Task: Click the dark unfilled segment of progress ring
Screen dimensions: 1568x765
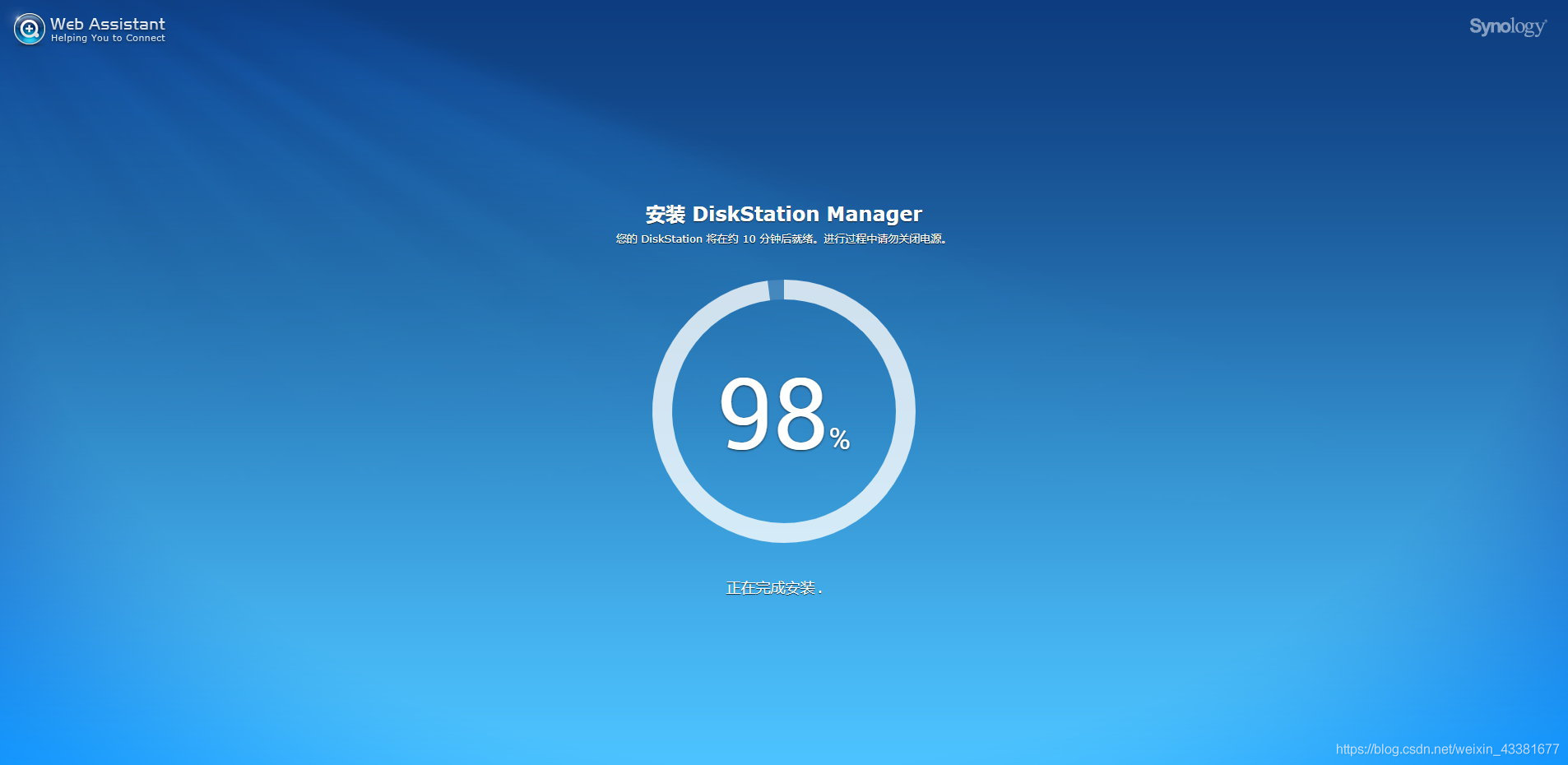Action: click(776, 290)
